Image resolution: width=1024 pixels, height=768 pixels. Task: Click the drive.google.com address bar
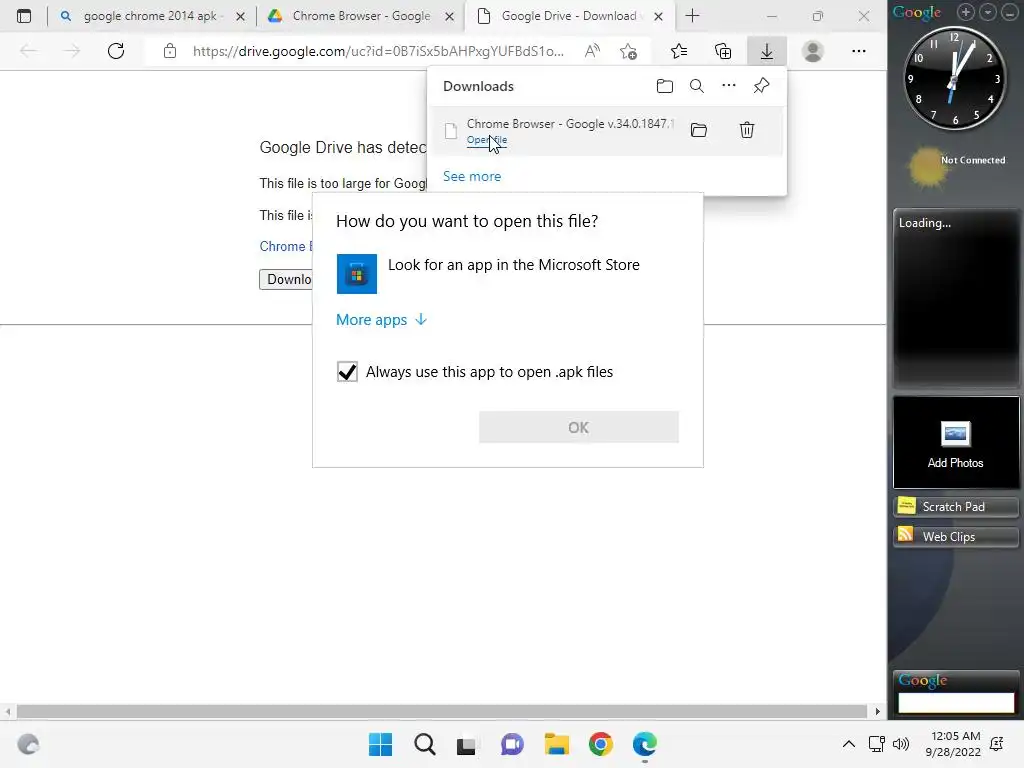pyautogui.click(x=379, y=51)
